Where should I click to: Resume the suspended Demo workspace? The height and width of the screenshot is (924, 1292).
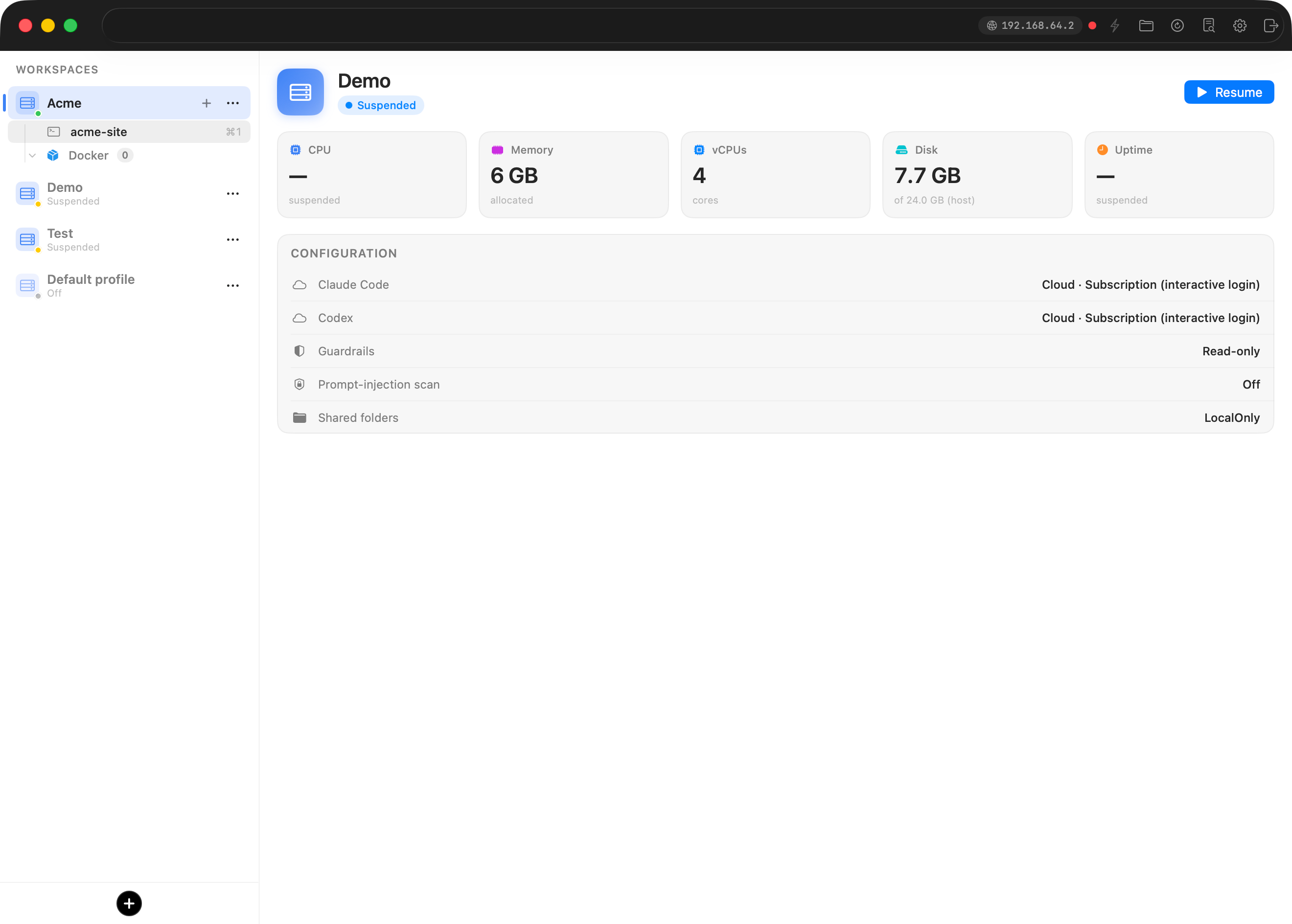[x=1229, y=92]
